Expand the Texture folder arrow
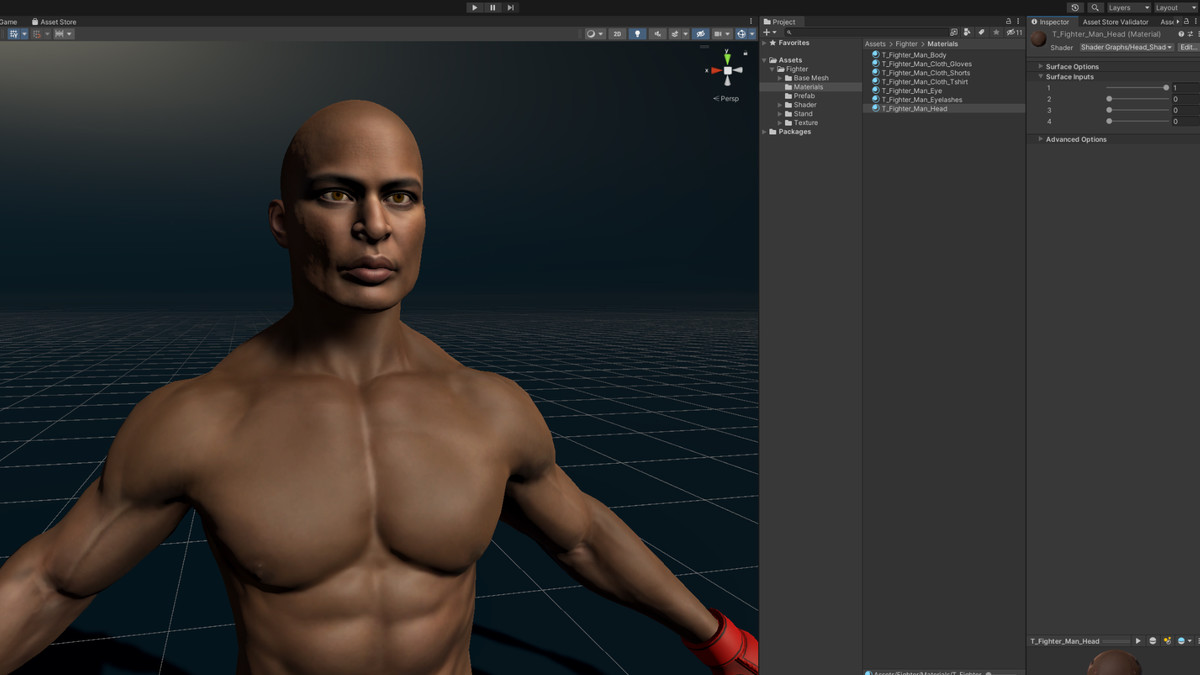 click(x=780, y=123)
